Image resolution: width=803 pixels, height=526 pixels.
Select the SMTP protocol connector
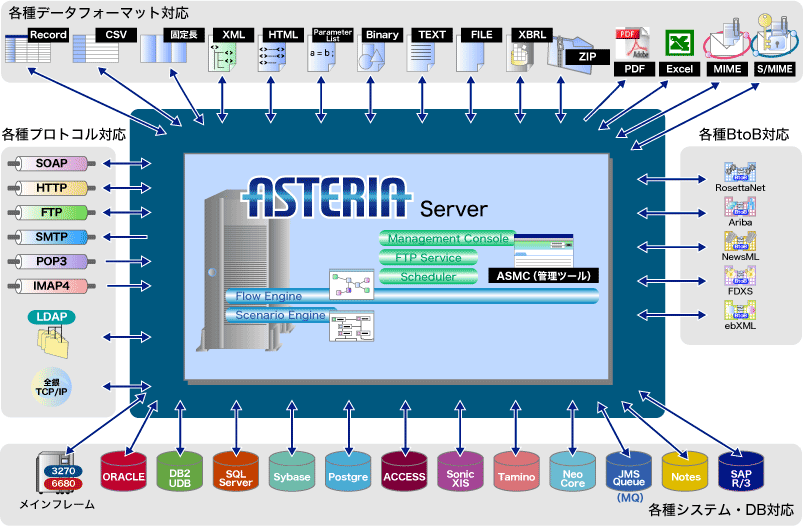(52, 237)
